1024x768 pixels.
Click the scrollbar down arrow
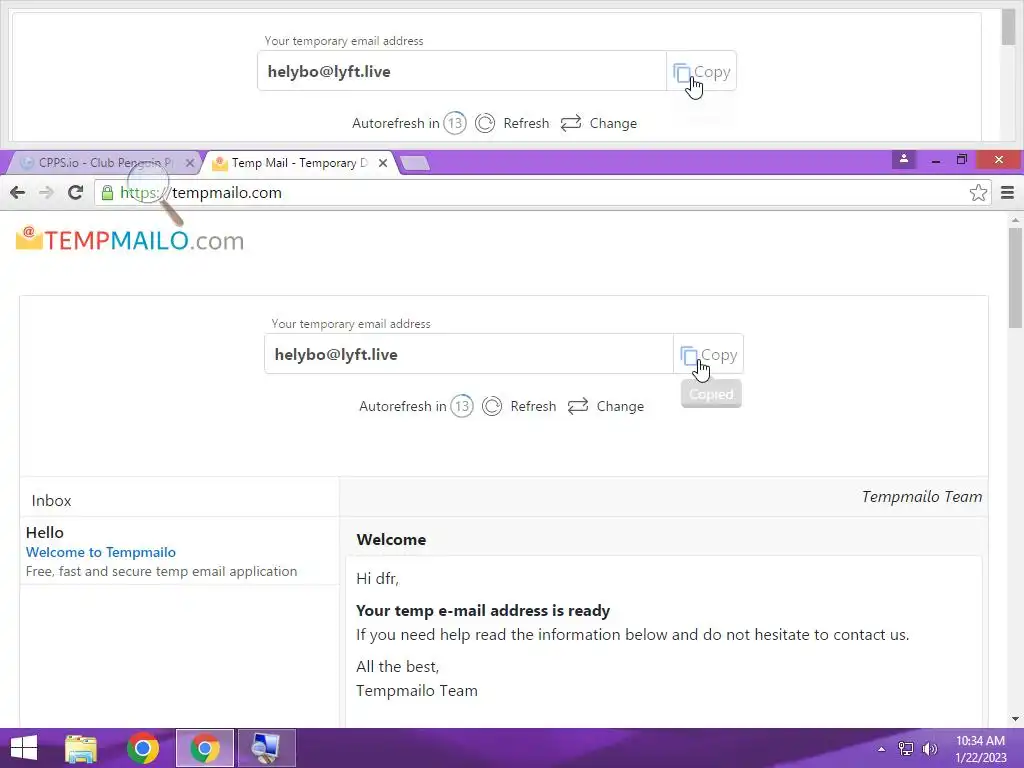[1015, 719]
